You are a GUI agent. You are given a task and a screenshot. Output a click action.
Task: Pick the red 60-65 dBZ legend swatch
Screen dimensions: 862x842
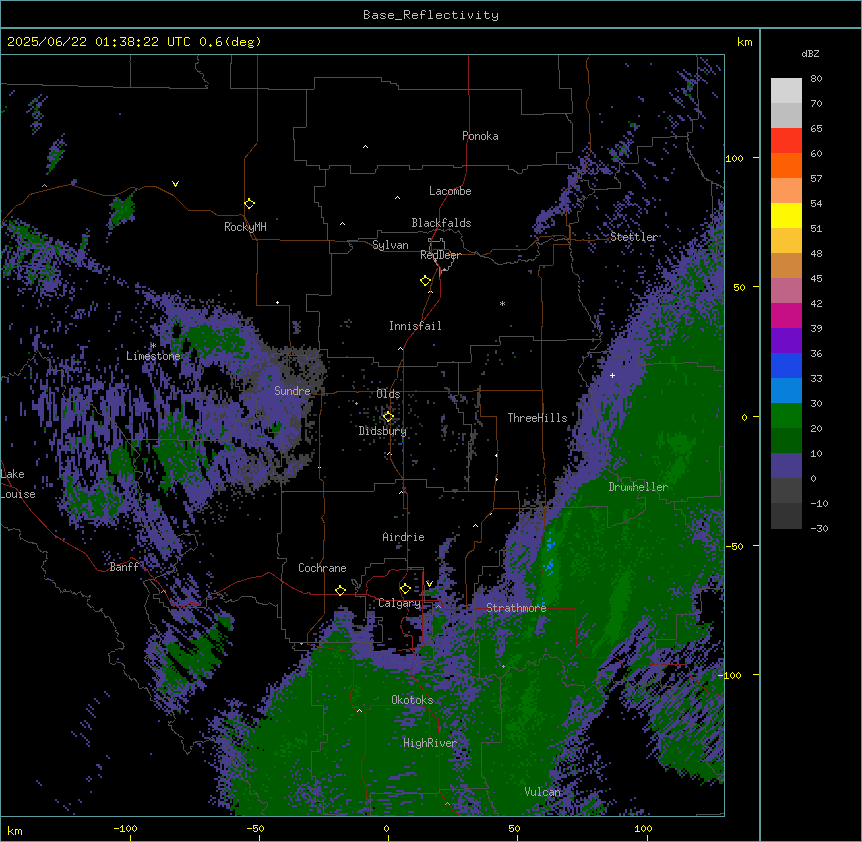click(x=786, y=141)
